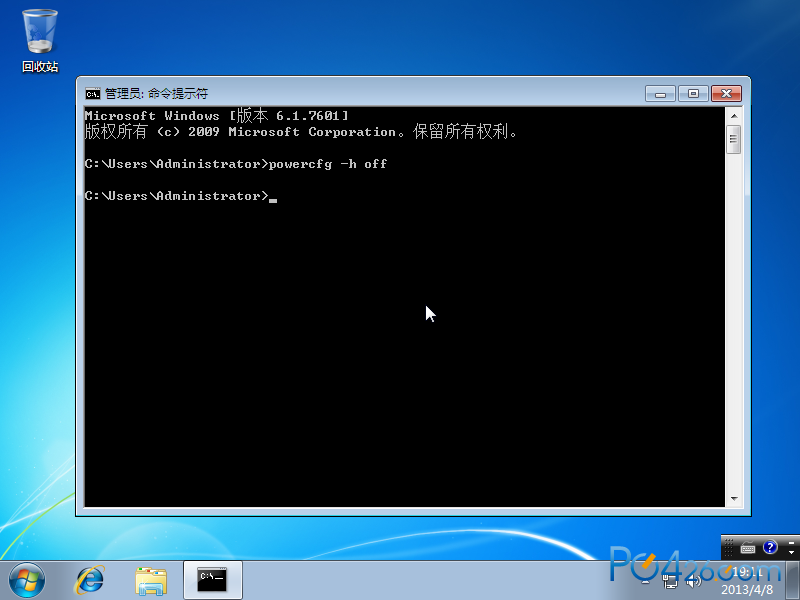The height and width of the screenshot is (600, 800).
Task: Click the 'Microsoft Windows' version line
Action: tap(216, 116)
